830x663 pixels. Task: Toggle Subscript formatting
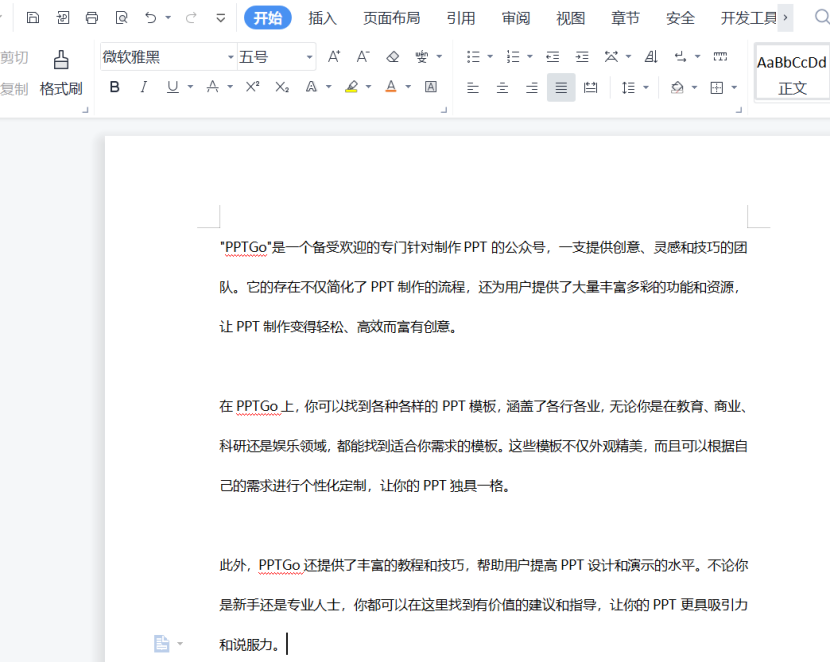click(x=282, y=87)
